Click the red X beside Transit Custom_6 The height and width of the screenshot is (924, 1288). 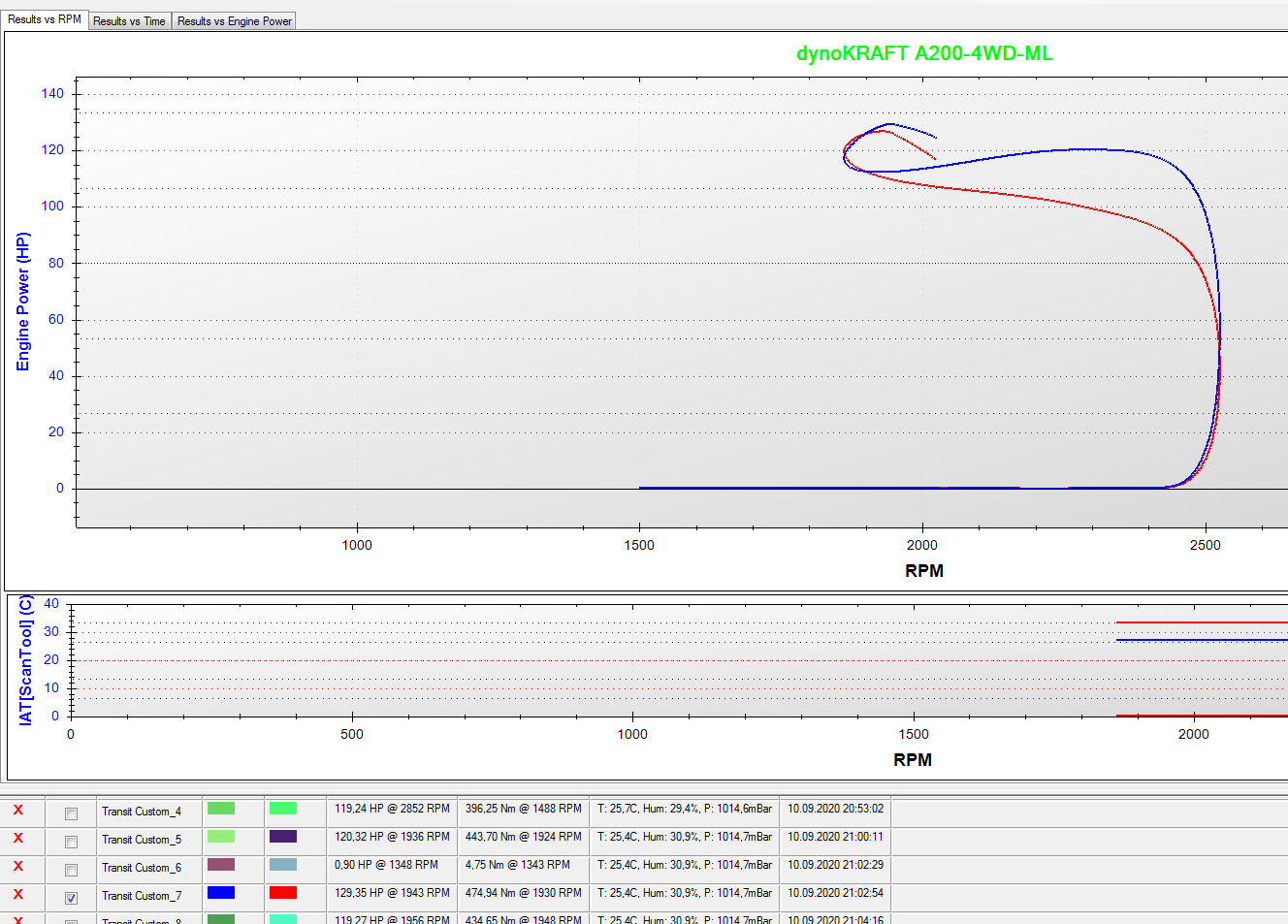(18, 867)
